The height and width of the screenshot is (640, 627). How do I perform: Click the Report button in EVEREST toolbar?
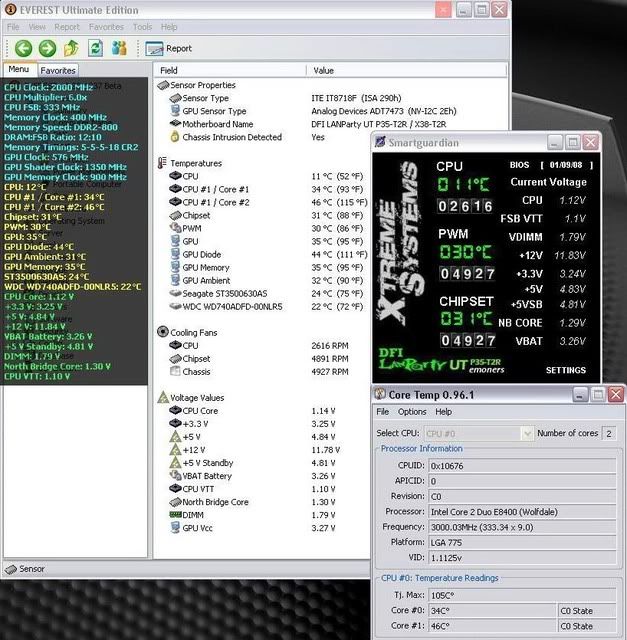(x=169, y=49)
